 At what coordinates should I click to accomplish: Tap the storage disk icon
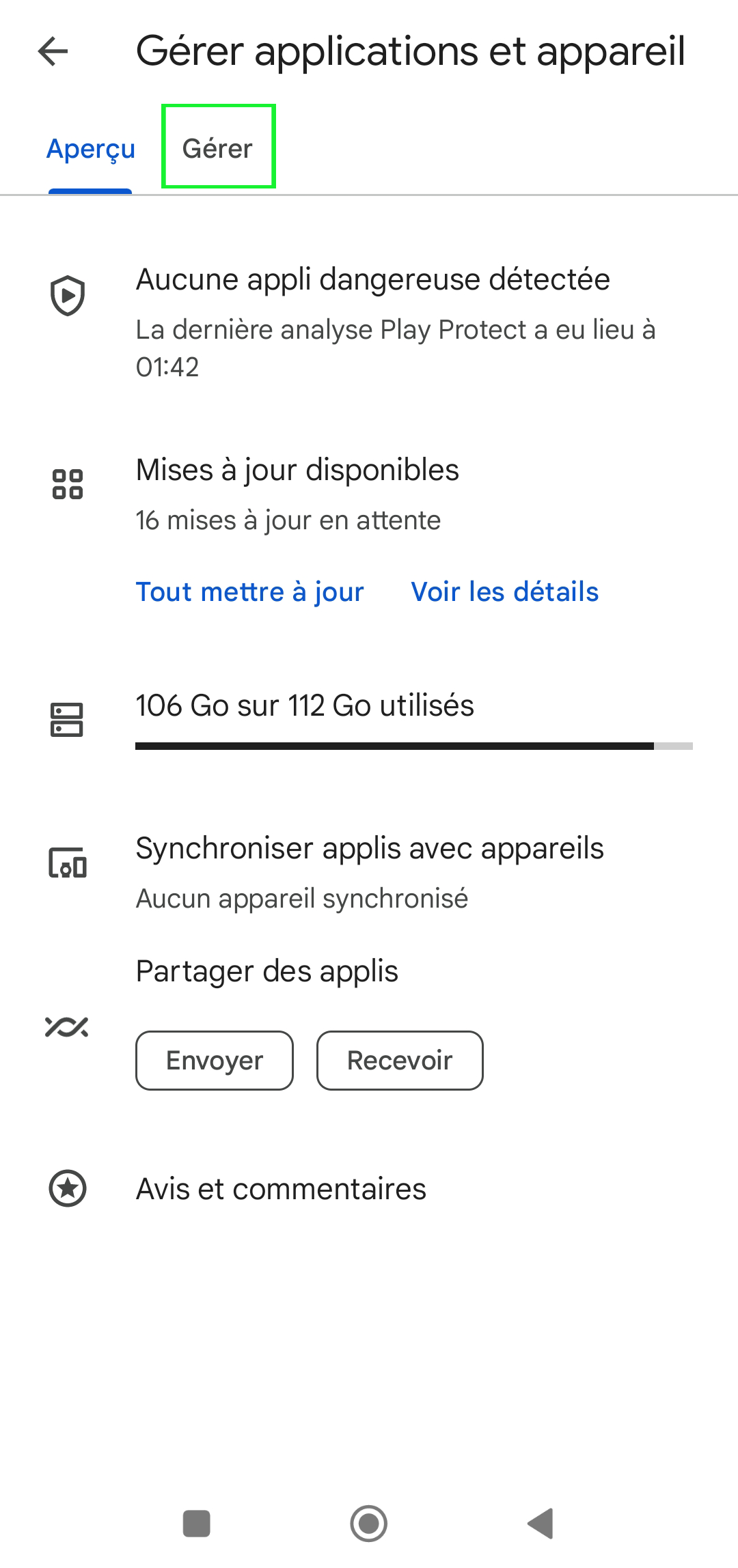(x=67, y=720)
